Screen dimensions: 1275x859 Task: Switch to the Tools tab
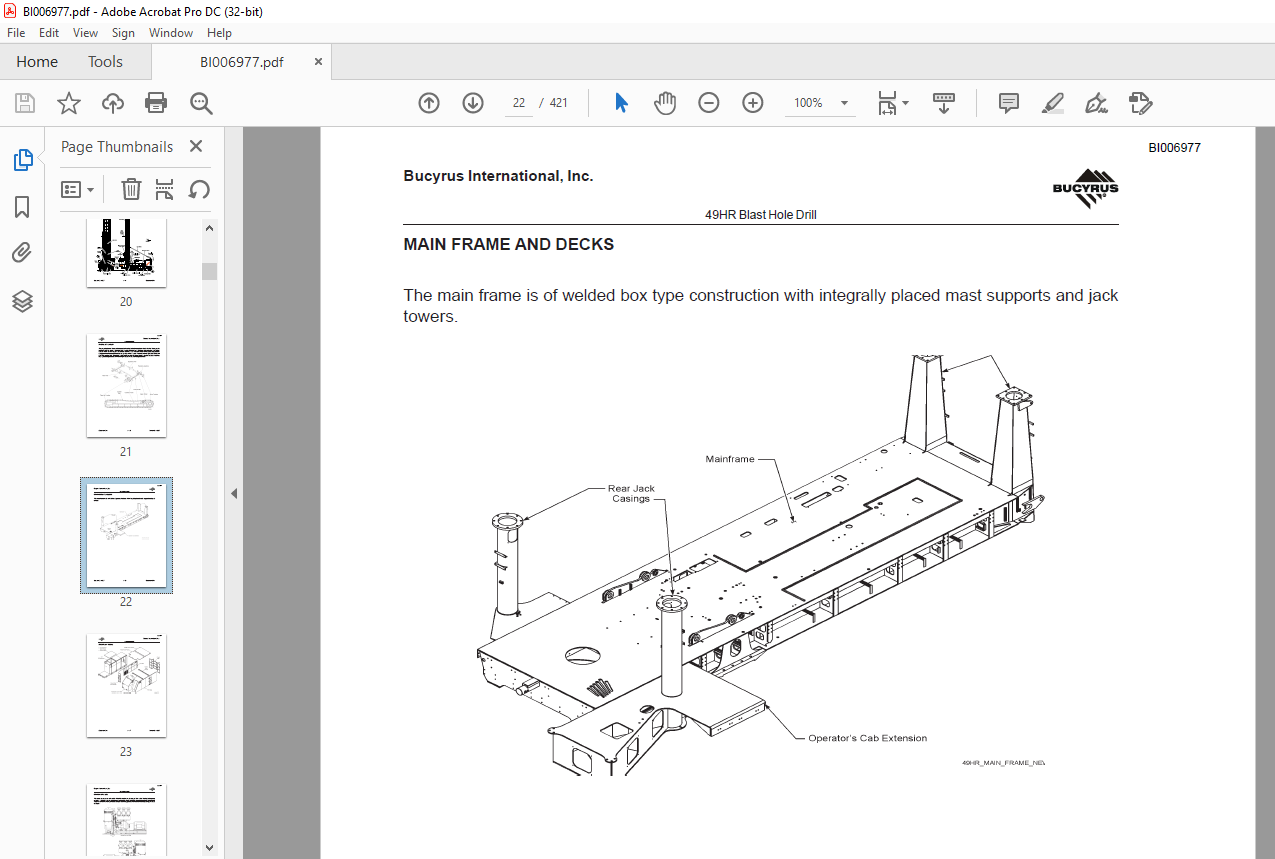click(x=105, y=62)
